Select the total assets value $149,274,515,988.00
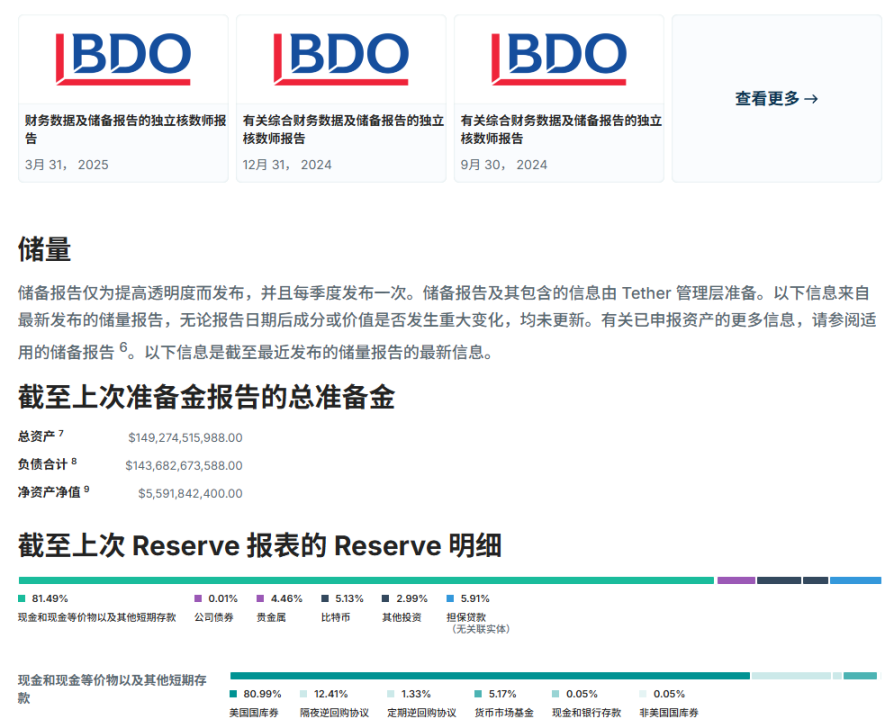This screenshot has height=728, width=894. click(x=185, y=438)
